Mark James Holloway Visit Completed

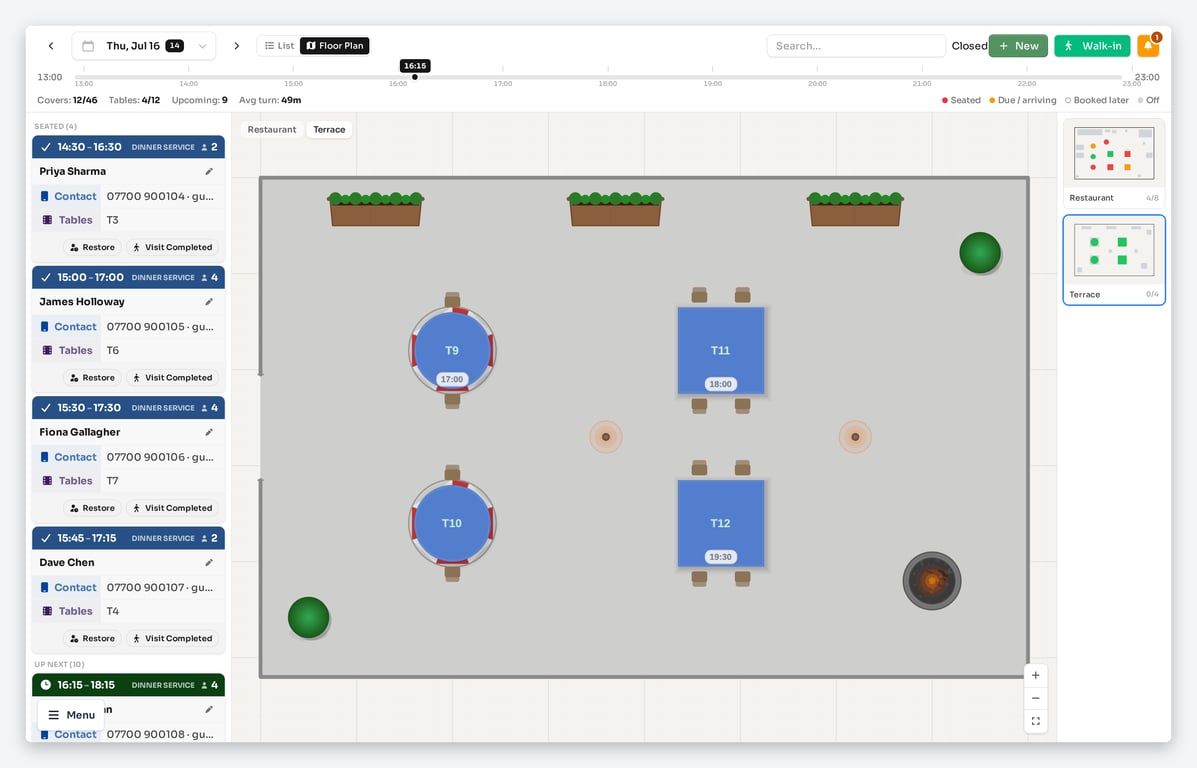point(173,378)
